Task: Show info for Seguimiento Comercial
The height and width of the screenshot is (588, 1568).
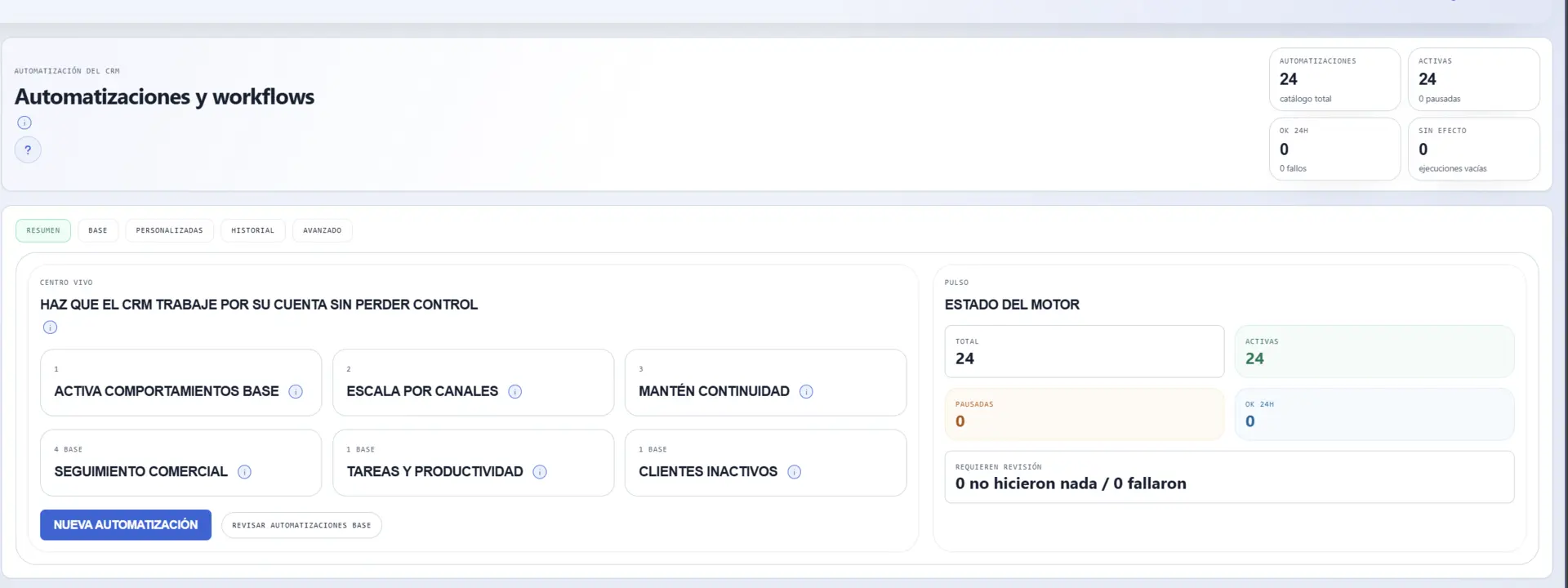Action: tap(244, 471)
